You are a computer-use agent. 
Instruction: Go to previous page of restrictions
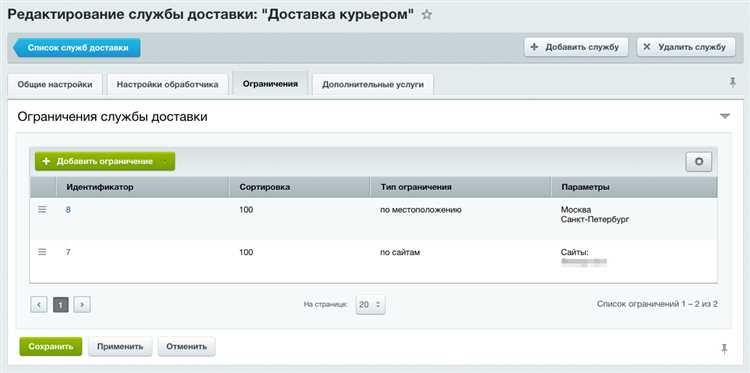(39, 305)
